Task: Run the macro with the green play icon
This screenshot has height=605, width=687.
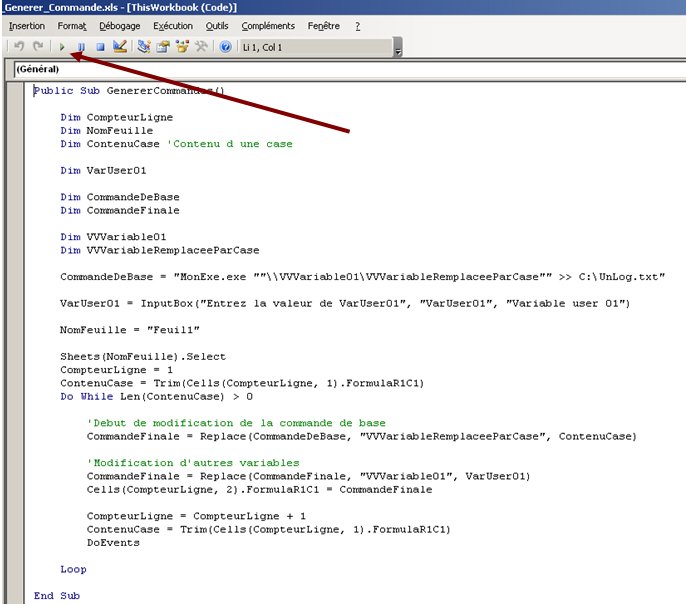Action: click(62, 47)
